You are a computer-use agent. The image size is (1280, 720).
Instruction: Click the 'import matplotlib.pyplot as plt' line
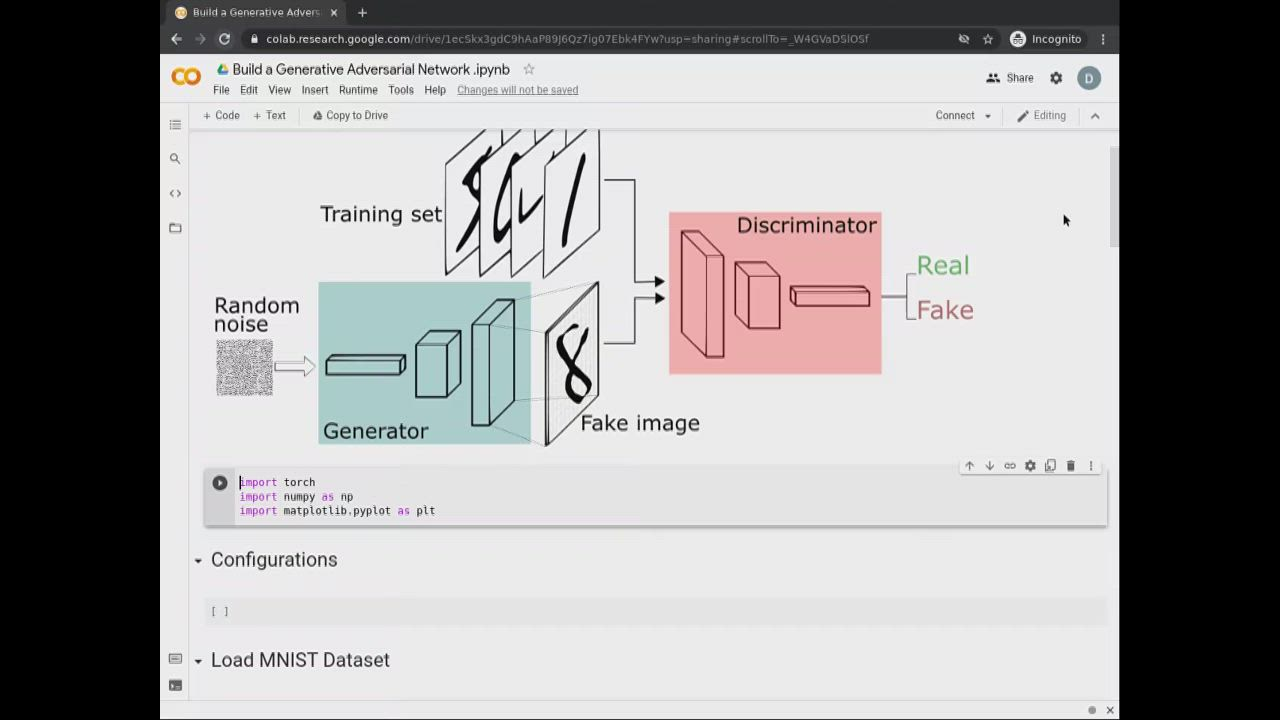337,511
